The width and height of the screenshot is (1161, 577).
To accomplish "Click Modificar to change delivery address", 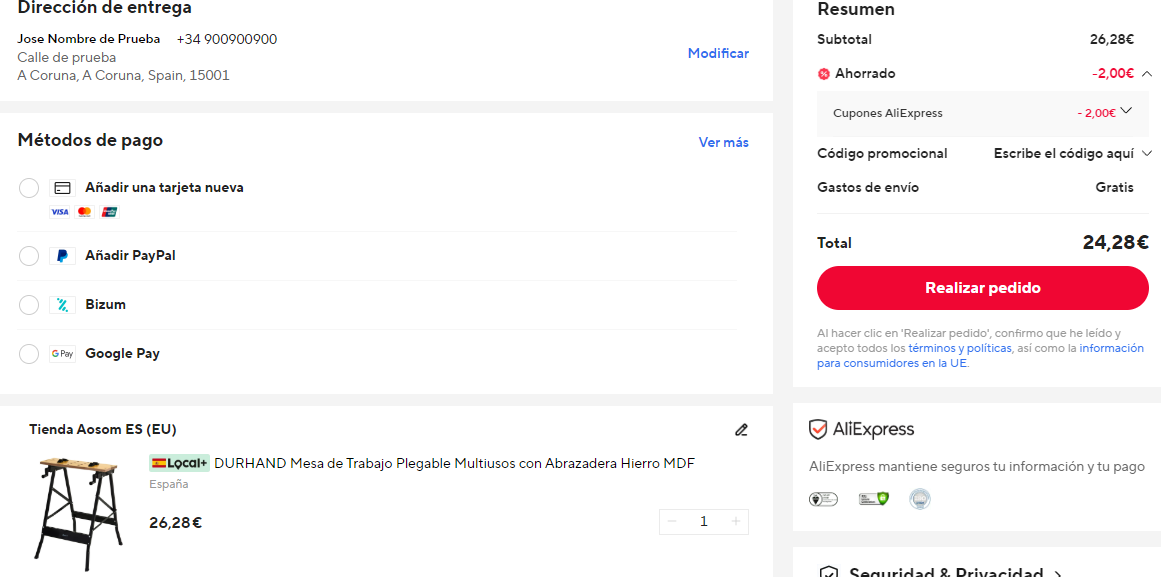I will point(718,53).
